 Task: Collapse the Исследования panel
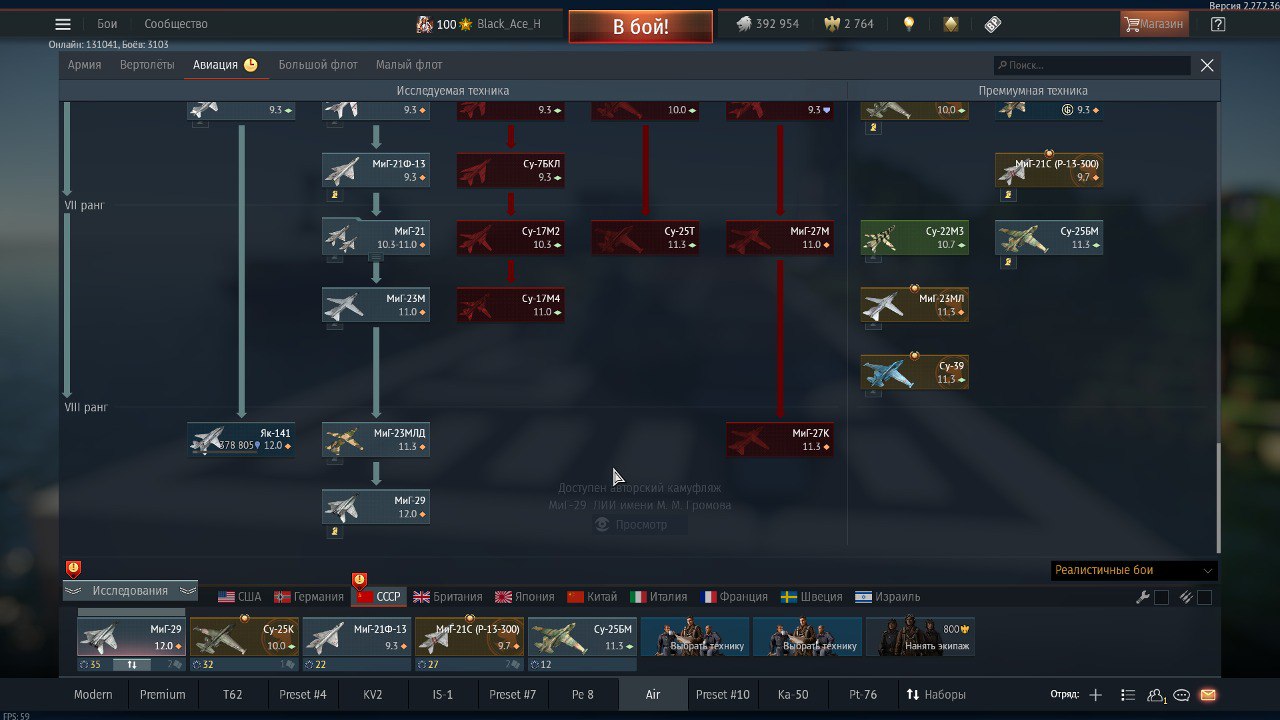tap(130, 591)
